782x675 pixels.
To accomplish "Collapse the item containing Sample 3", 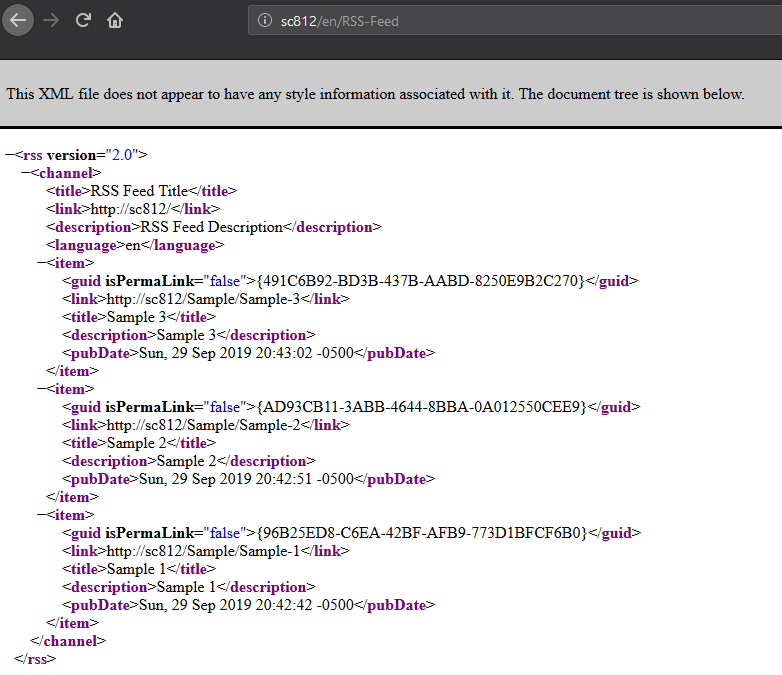I will tap(41, 263).
